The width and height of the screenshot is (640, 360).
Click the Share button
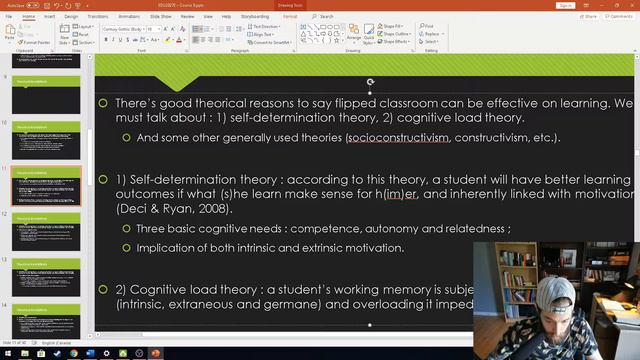coord(588,17)
